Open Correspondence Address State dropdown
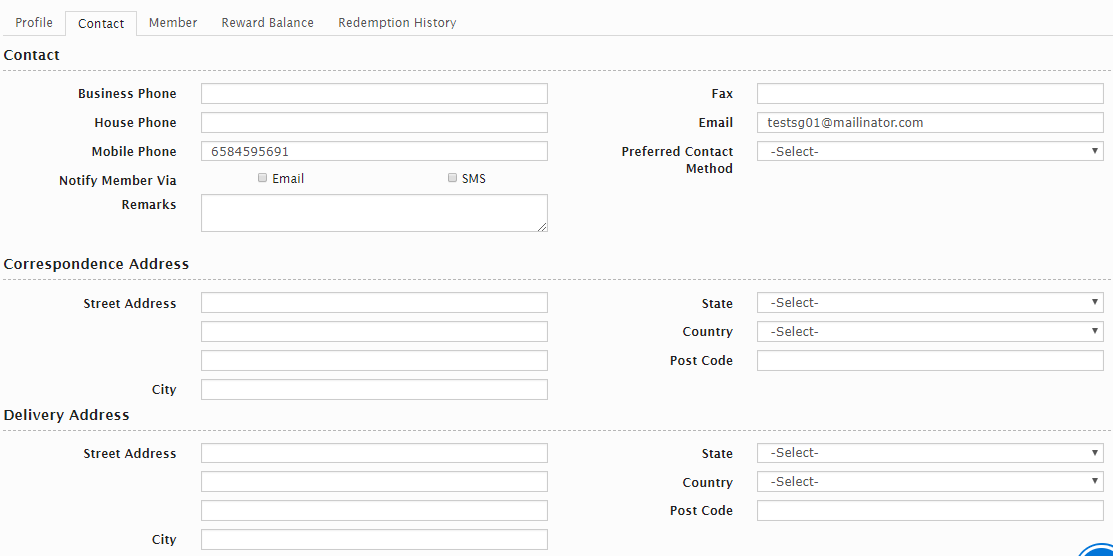This screenshot has width=1113, height=556. coord(930,303)
